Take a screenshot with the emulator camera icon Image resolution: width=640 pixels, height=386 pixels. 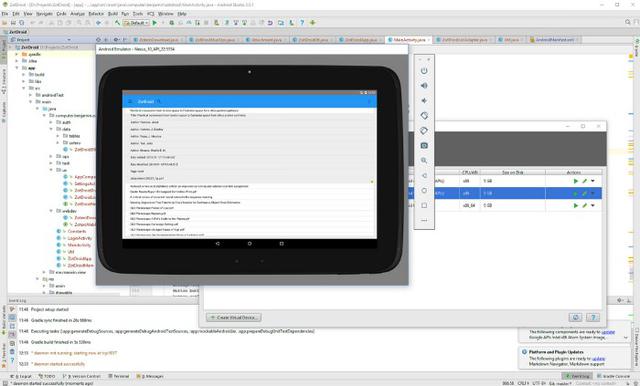tap(424, 145)
